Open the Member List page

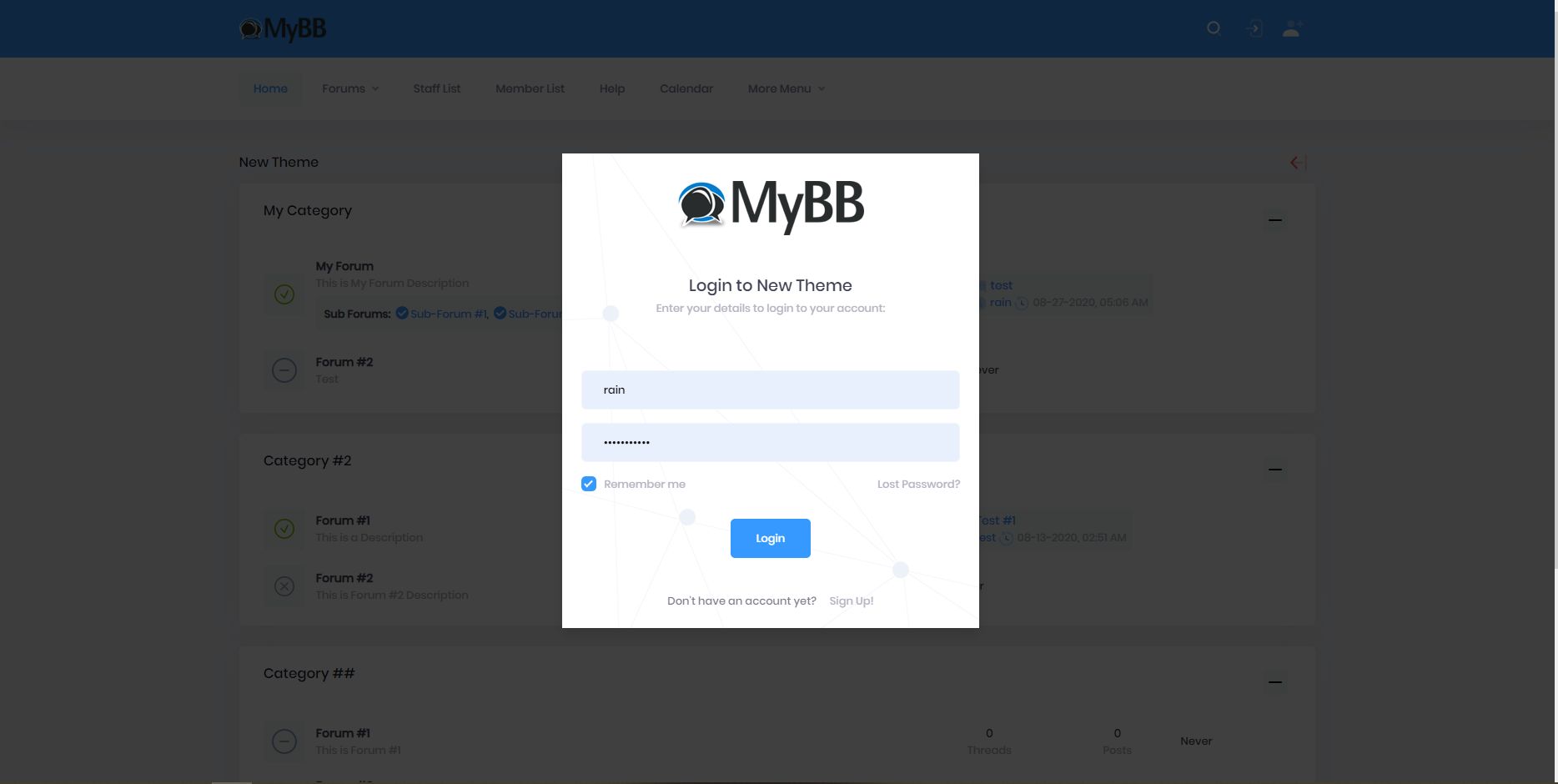[x=530, y=88]
